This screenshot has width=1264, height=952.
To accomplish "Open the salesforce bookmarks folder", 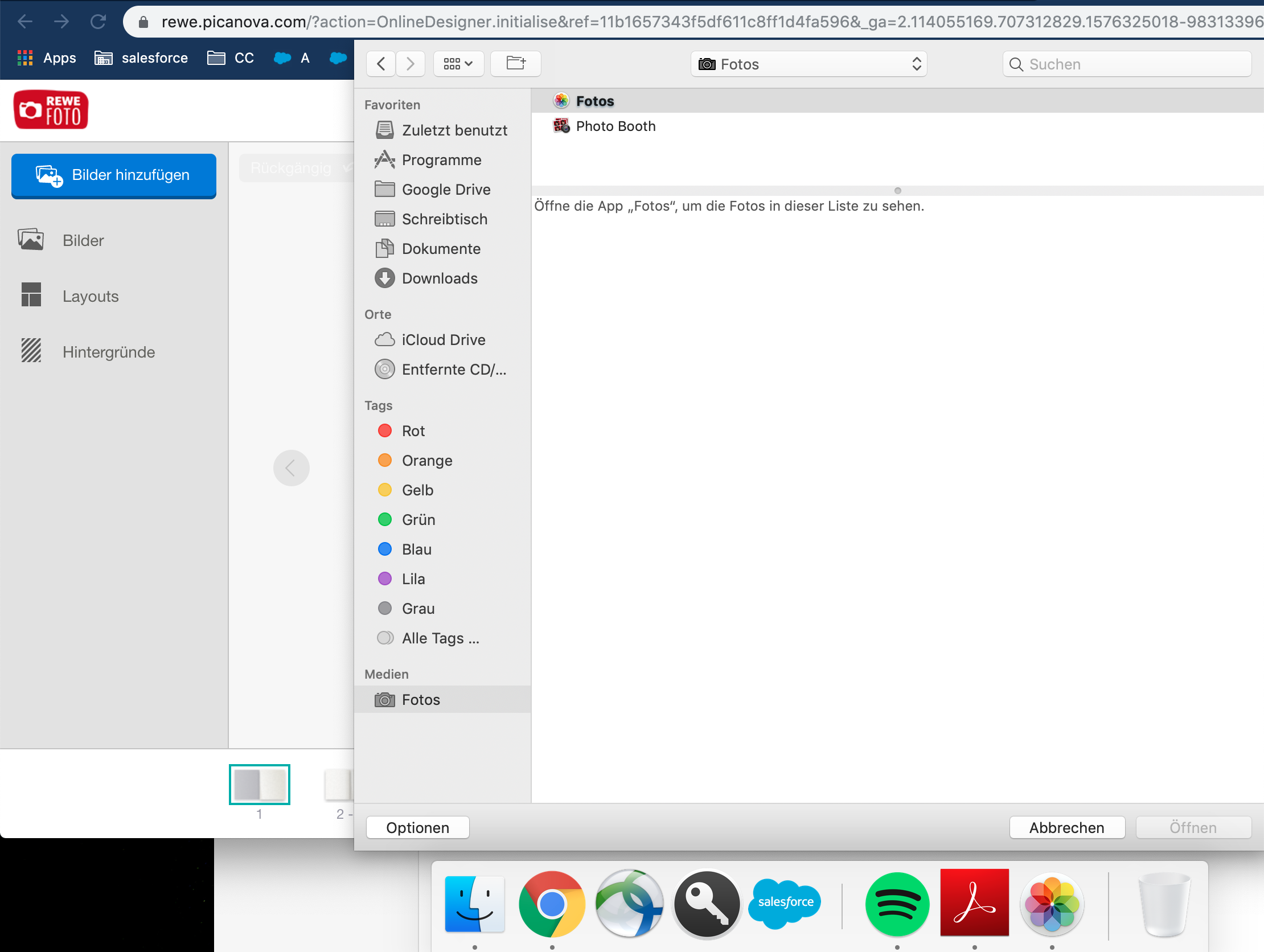I will (141, 58).
